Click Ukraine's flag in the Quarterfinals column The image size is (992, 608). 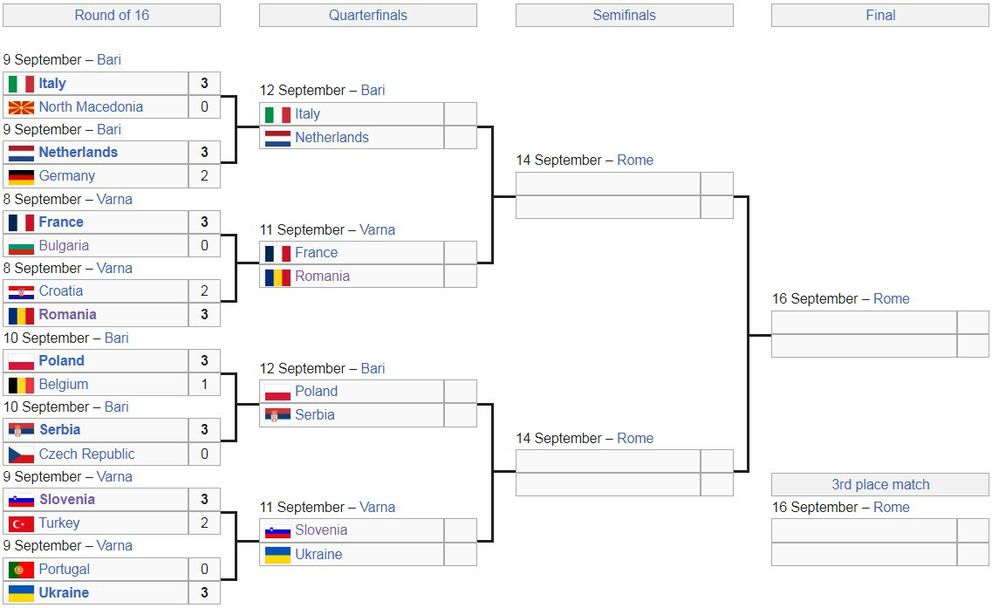[x=277, y=554]
